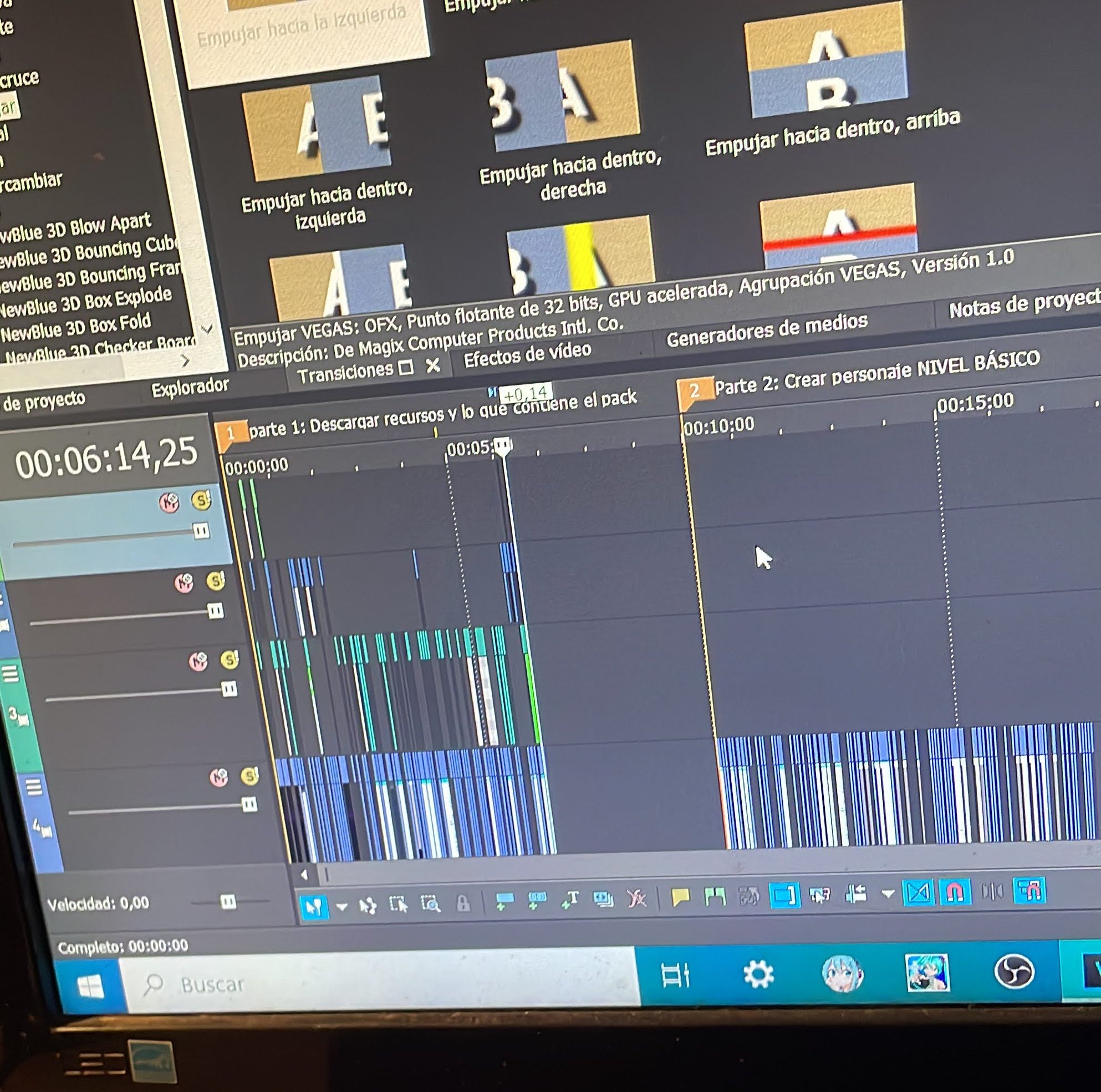
Task: Click the timeline scrollbar left arrow
Action: click(x=304, y=875)
